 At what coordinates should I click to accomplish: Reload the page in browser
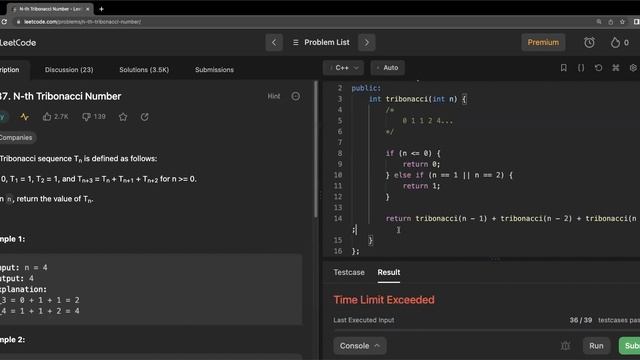[x=4, y=22]
